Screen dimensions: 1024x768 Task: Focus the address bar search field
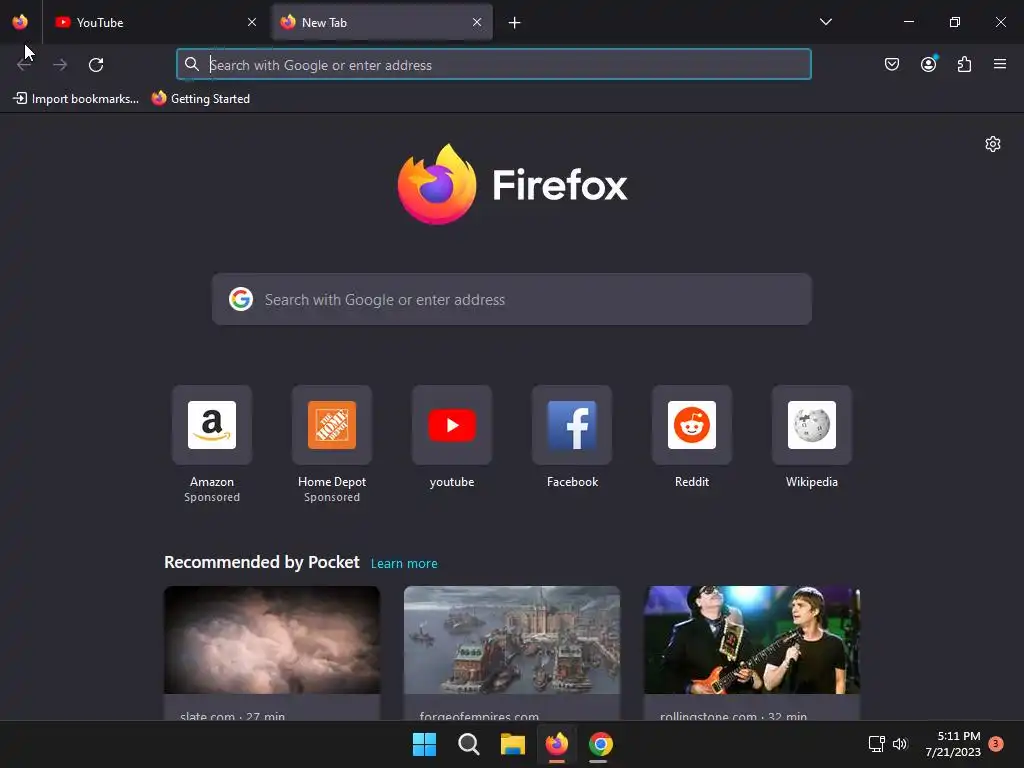coord(494,65)
